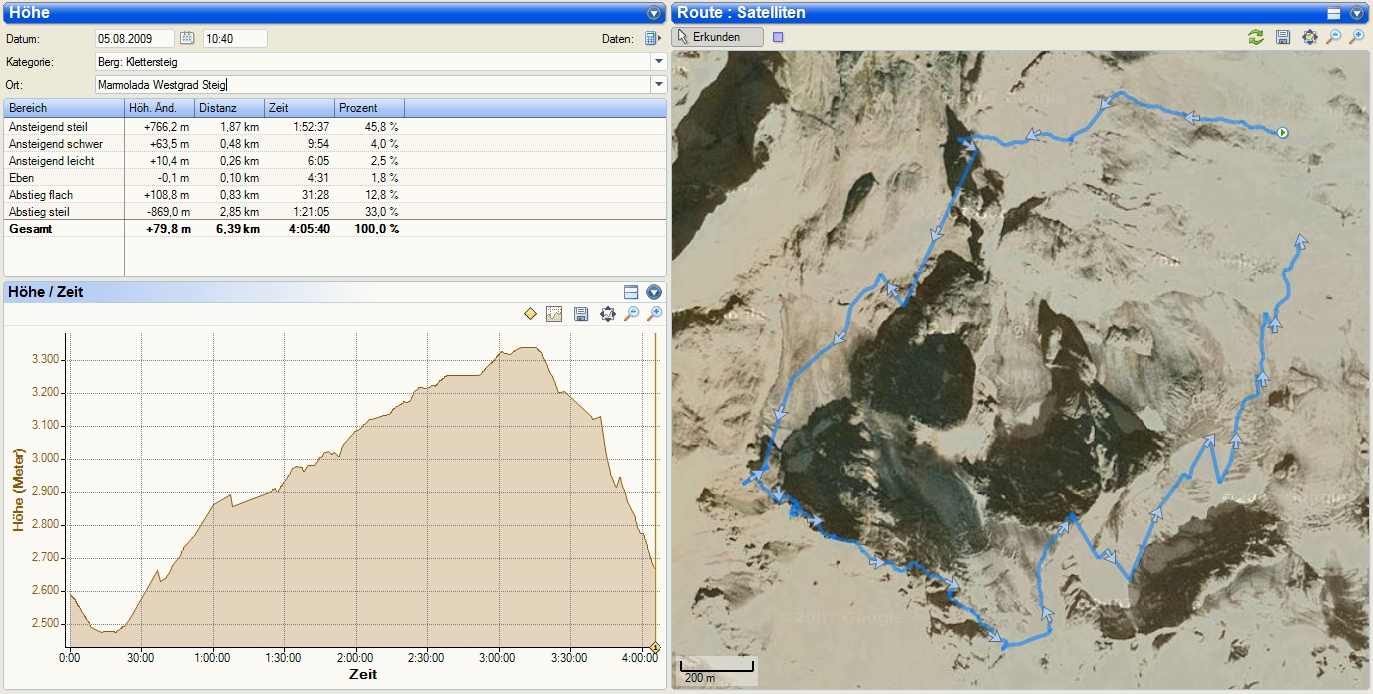
Task: Fit the elevation chart to view
Action: [x=607, y=314]
